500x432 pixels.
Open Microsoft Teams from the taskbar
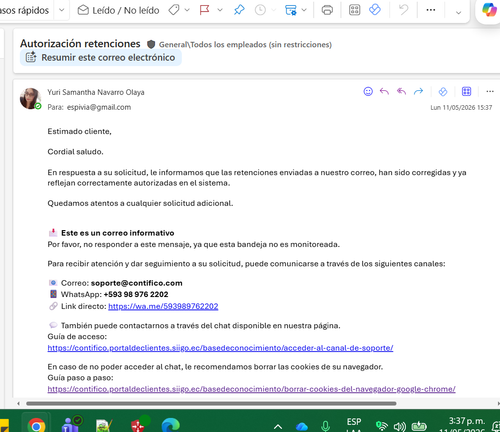click(x=71, y=424)
